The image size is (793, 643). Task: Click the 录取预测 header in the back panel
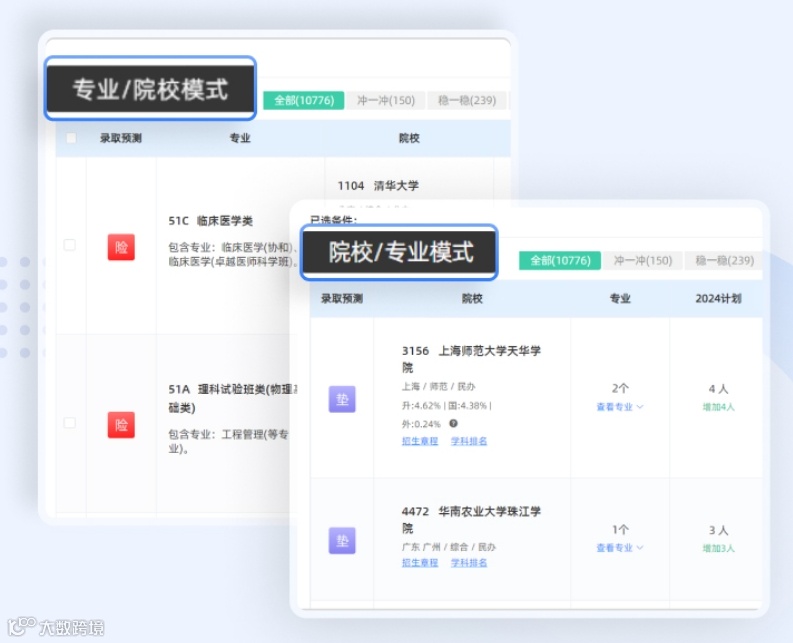point(120,138)
